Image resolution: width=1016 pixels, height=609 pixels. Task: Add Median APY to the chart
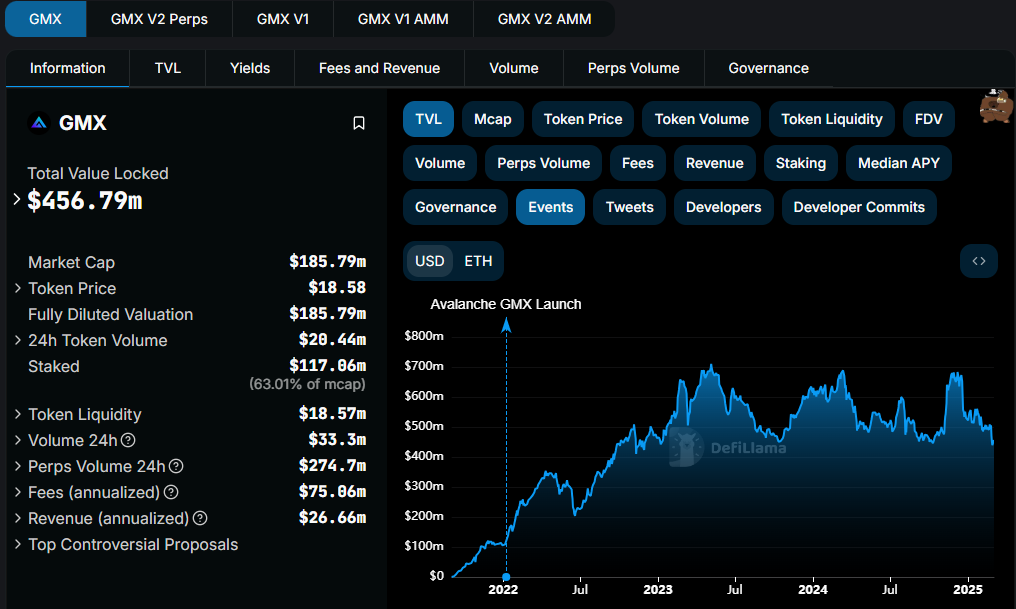(898, 163)
